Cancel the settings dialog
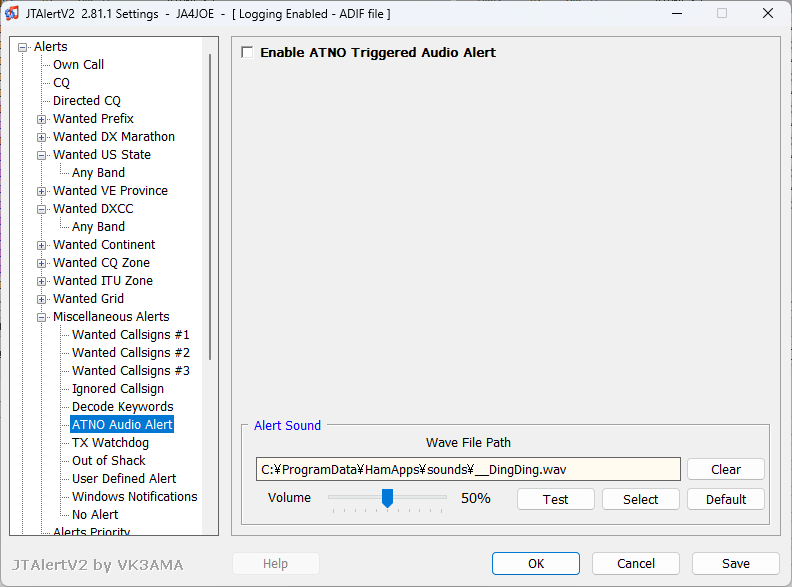 pyautogui.click(x=636, y=563)
